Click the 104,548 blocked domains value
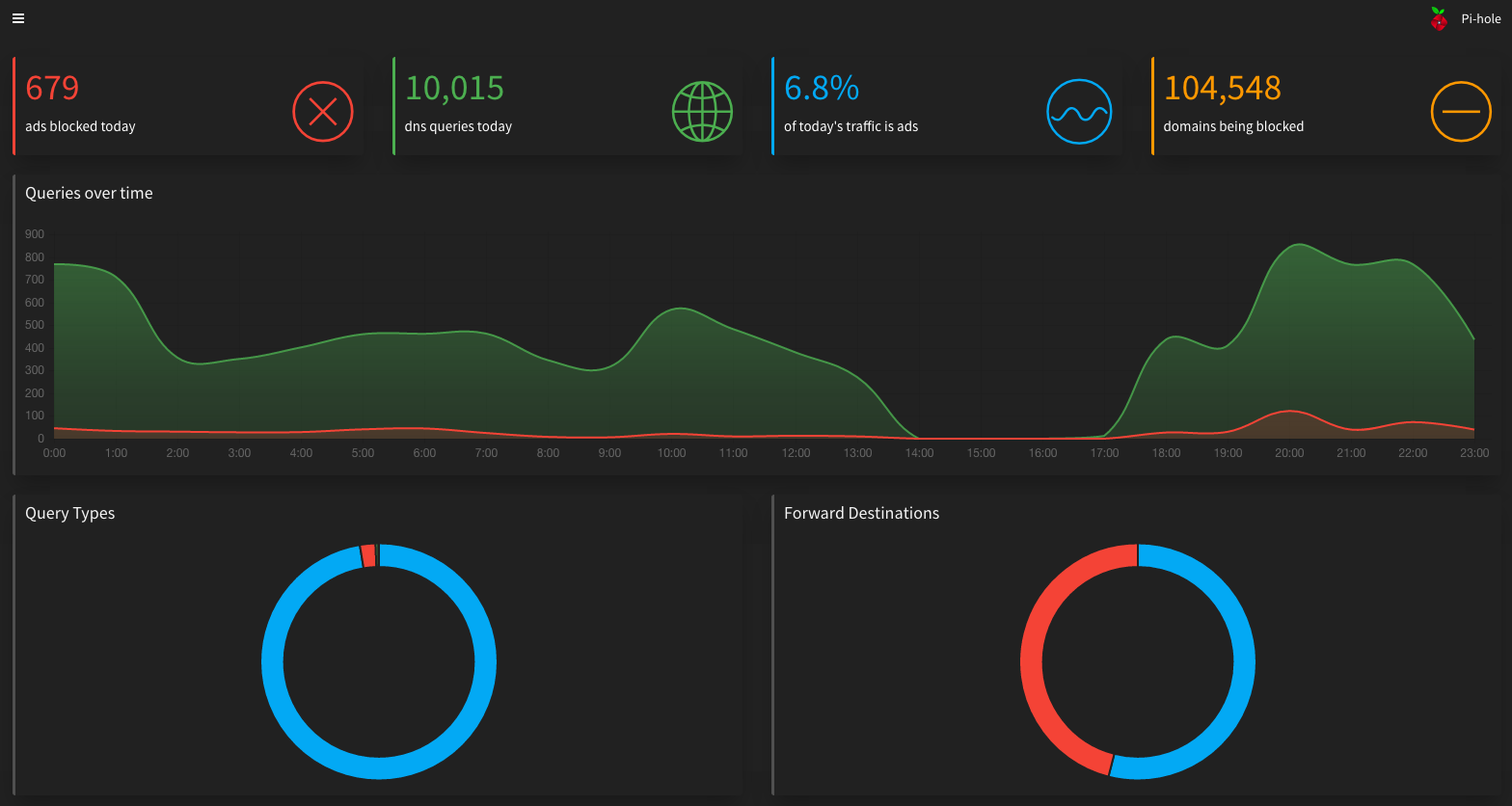The height and width of the screenshot is (806, 1512). tap(1222, 88)
